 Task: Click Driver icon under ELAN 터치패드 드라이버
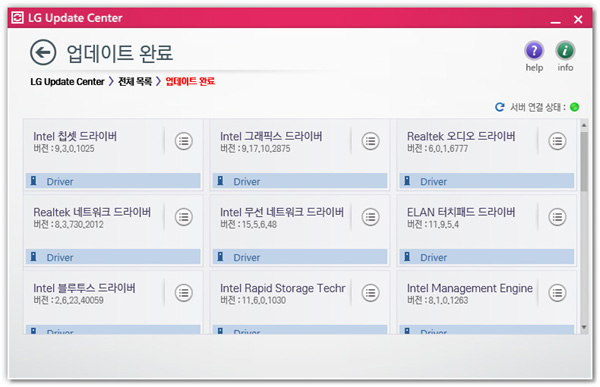[x=407, y=256]
